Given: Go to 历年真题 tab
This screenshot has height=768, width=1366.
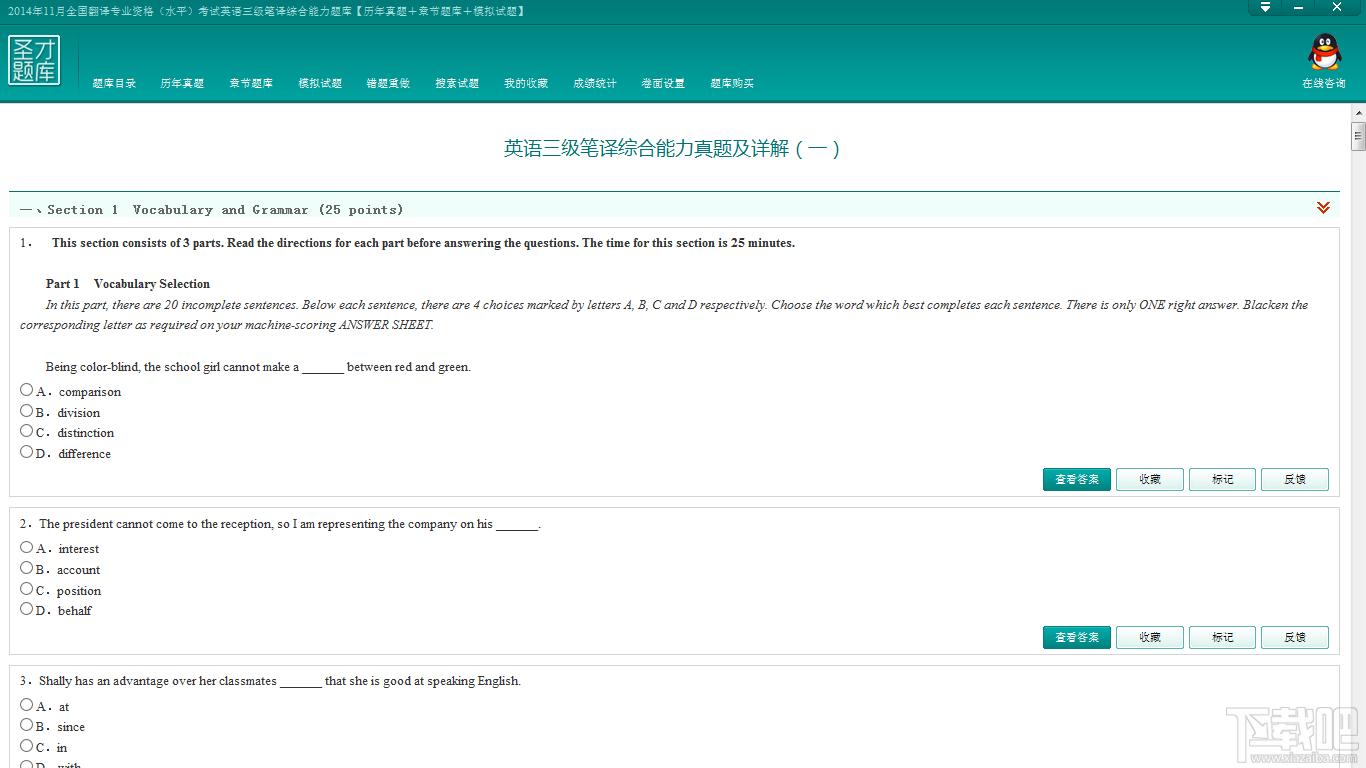Looking at the screenshot, I should pyautogui.click(x=182, y=83).
